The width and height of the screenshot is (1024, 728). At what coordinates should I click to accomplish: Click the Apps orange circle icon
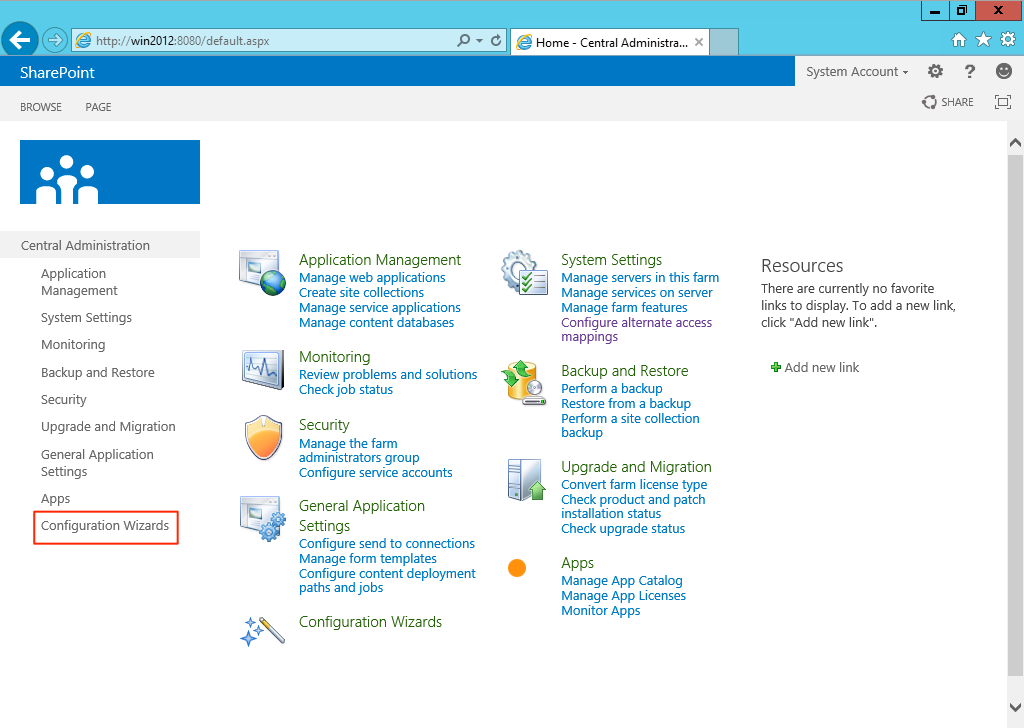tap(517, 568)
